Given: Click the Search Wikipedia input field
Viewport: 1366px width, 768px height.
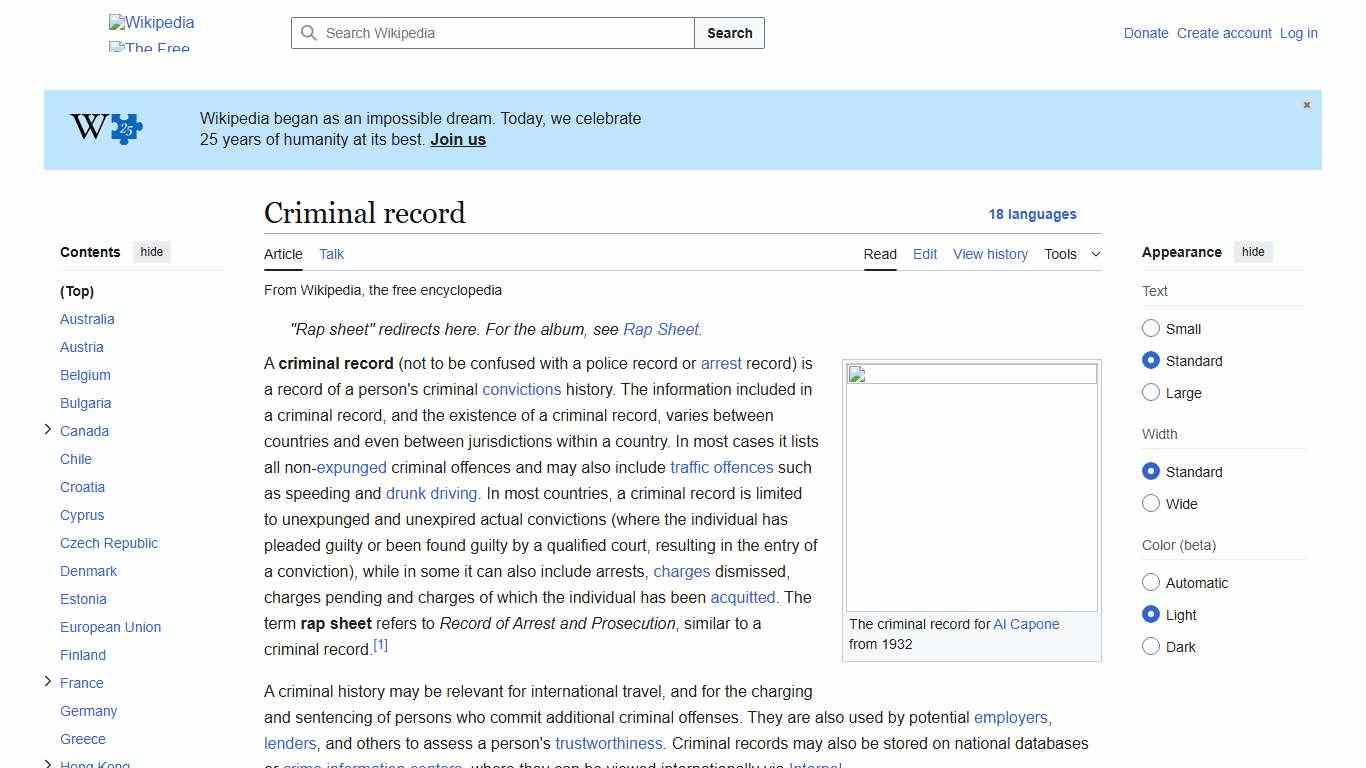Looking at the screenshot, I should [491, 33].
